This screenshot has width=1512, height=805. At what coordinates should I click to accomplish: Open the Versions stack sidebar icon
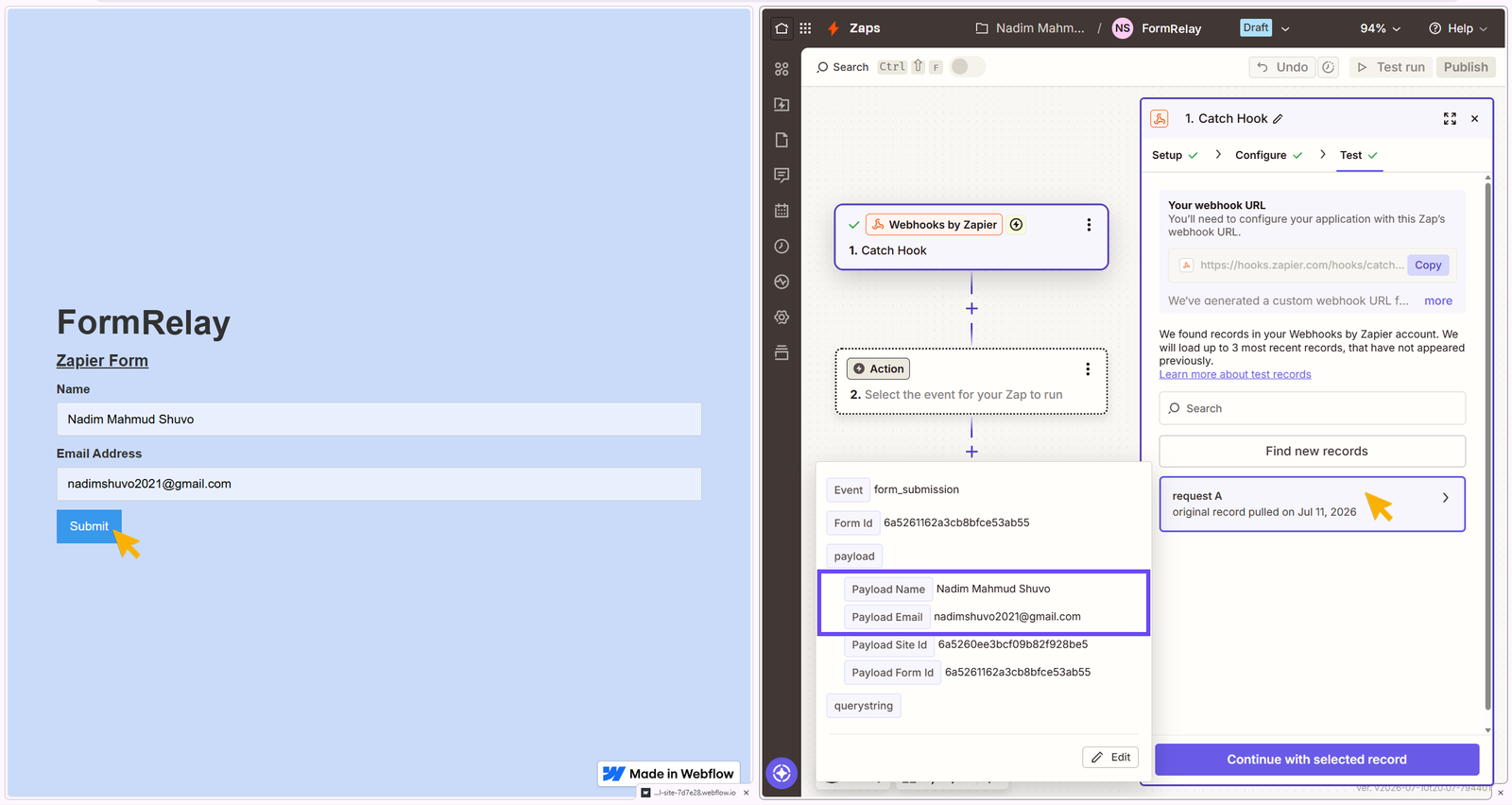pyautogui.click(x=782, y=352)
